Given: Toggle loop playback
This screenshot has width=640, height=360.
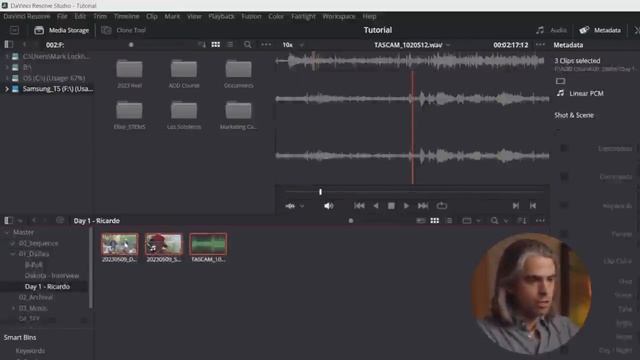Looking at the screenshot, I should 442,206.
